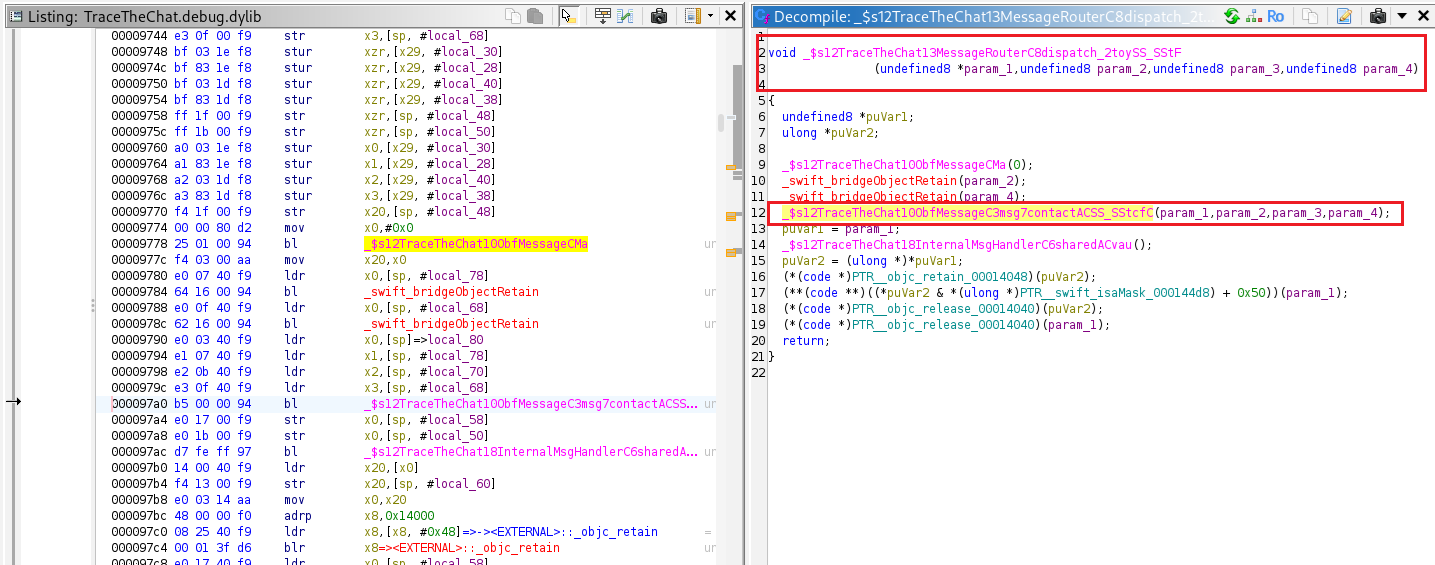Viewport: 1435px width, 565px height.
Task: Open the Listing field editor icon
Action: [603, 16]
